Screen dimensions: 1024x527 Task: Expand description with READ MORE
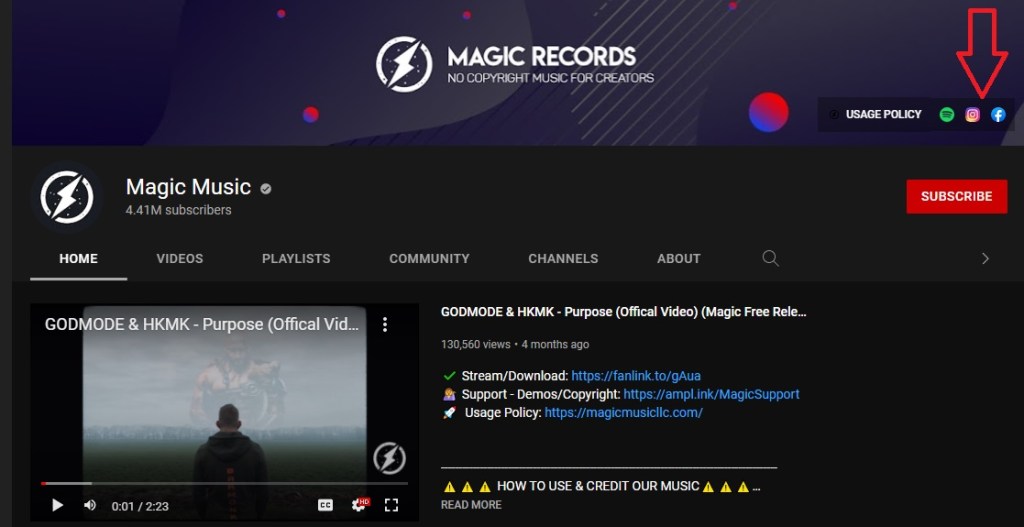[x=471, y=505]
